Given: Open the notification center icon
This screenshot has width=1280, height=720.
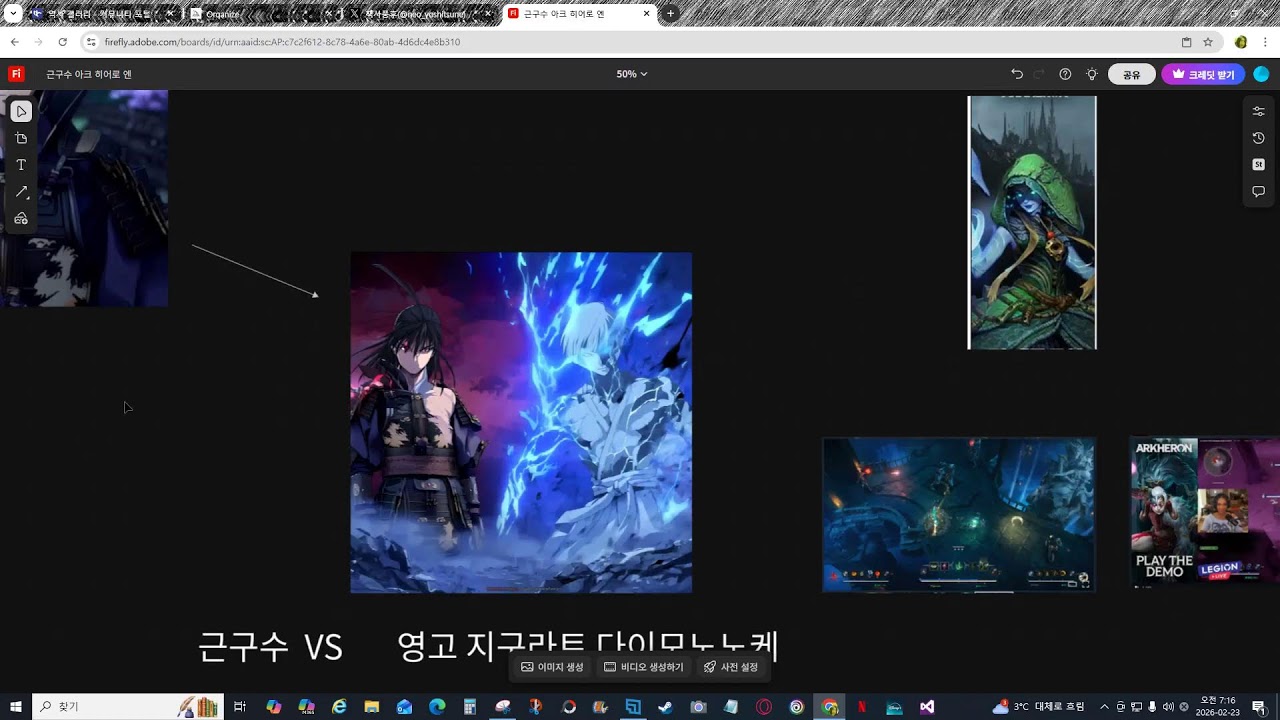Looking at the screenshot, I should [x=1259, y=707].
